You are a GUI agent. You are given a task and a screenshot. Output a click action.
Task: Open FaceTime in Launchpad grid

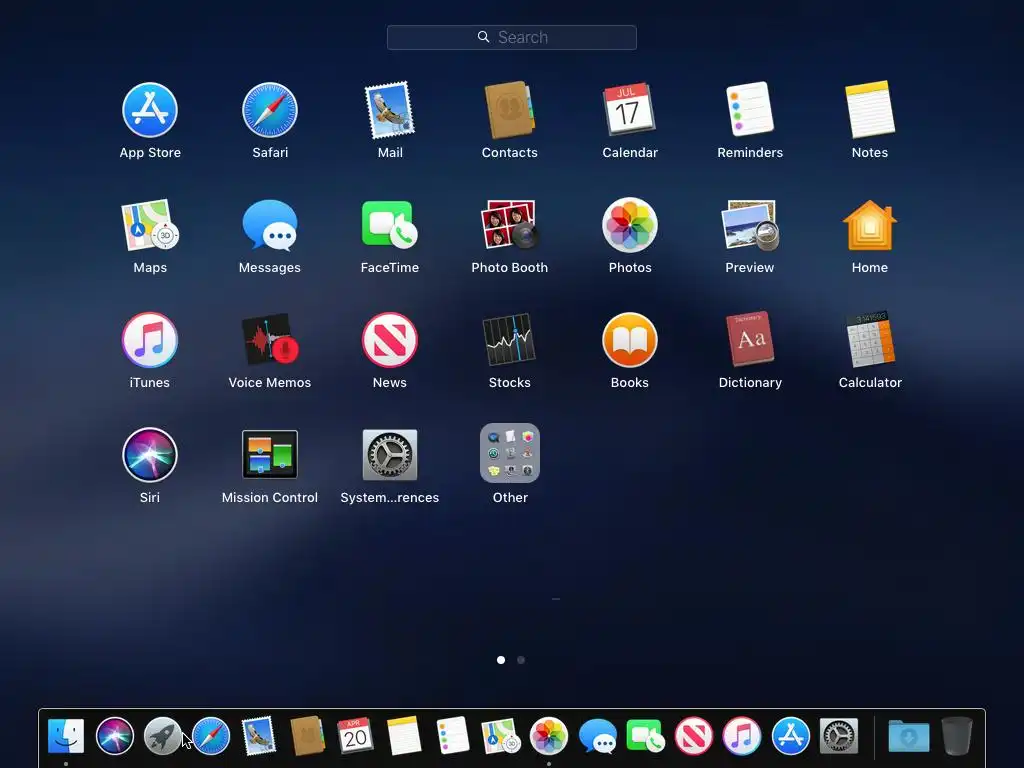click(x=390, y=225)
